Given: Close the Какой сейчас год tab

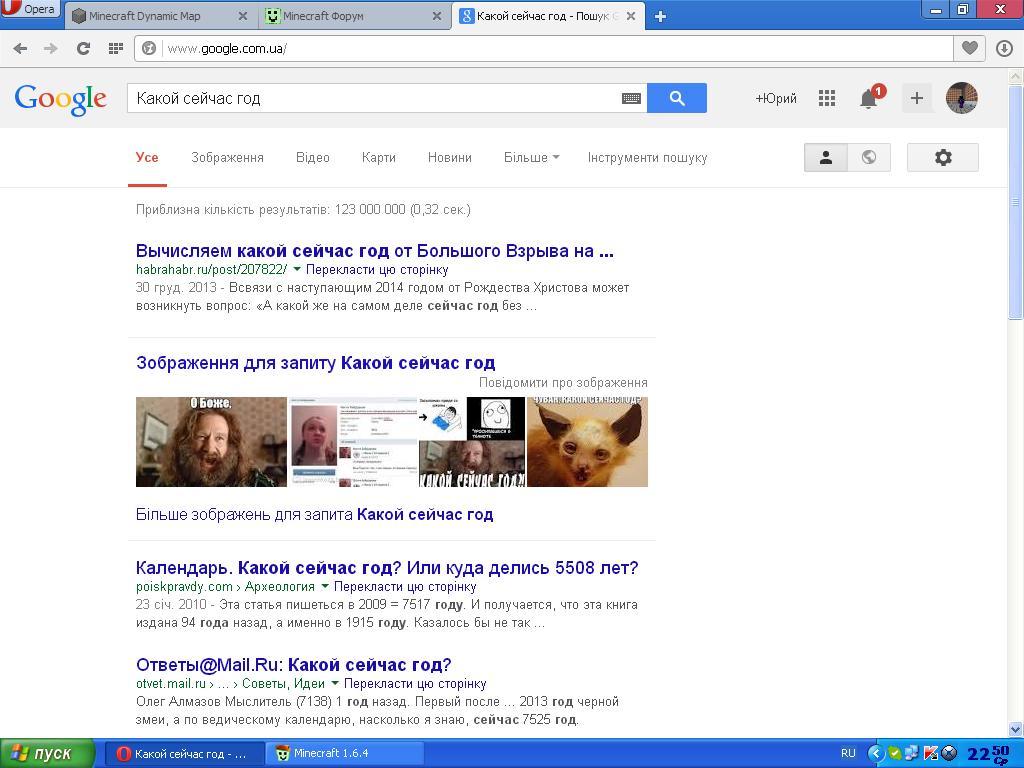Looking at the screenshot, I should (x=631, y=16).
